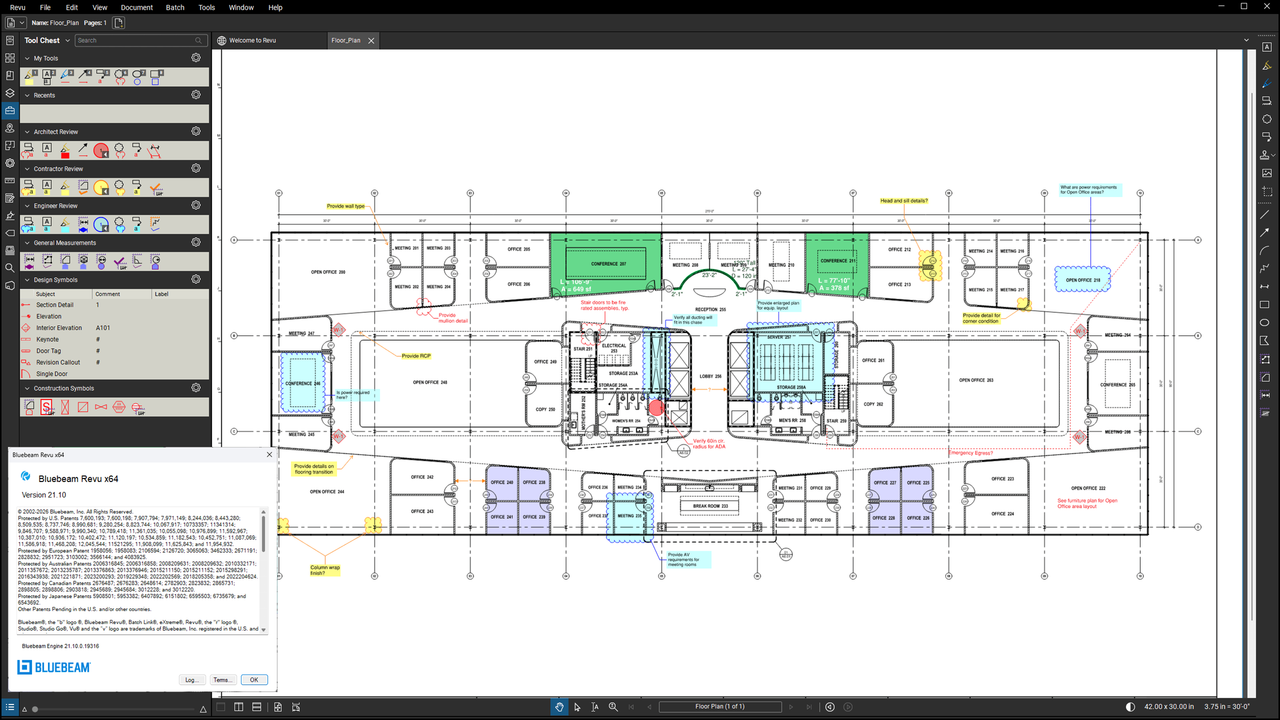The image size is (1280, 720).
Task: Toggle split view vertical in status bar
Action: click(239, 707)
